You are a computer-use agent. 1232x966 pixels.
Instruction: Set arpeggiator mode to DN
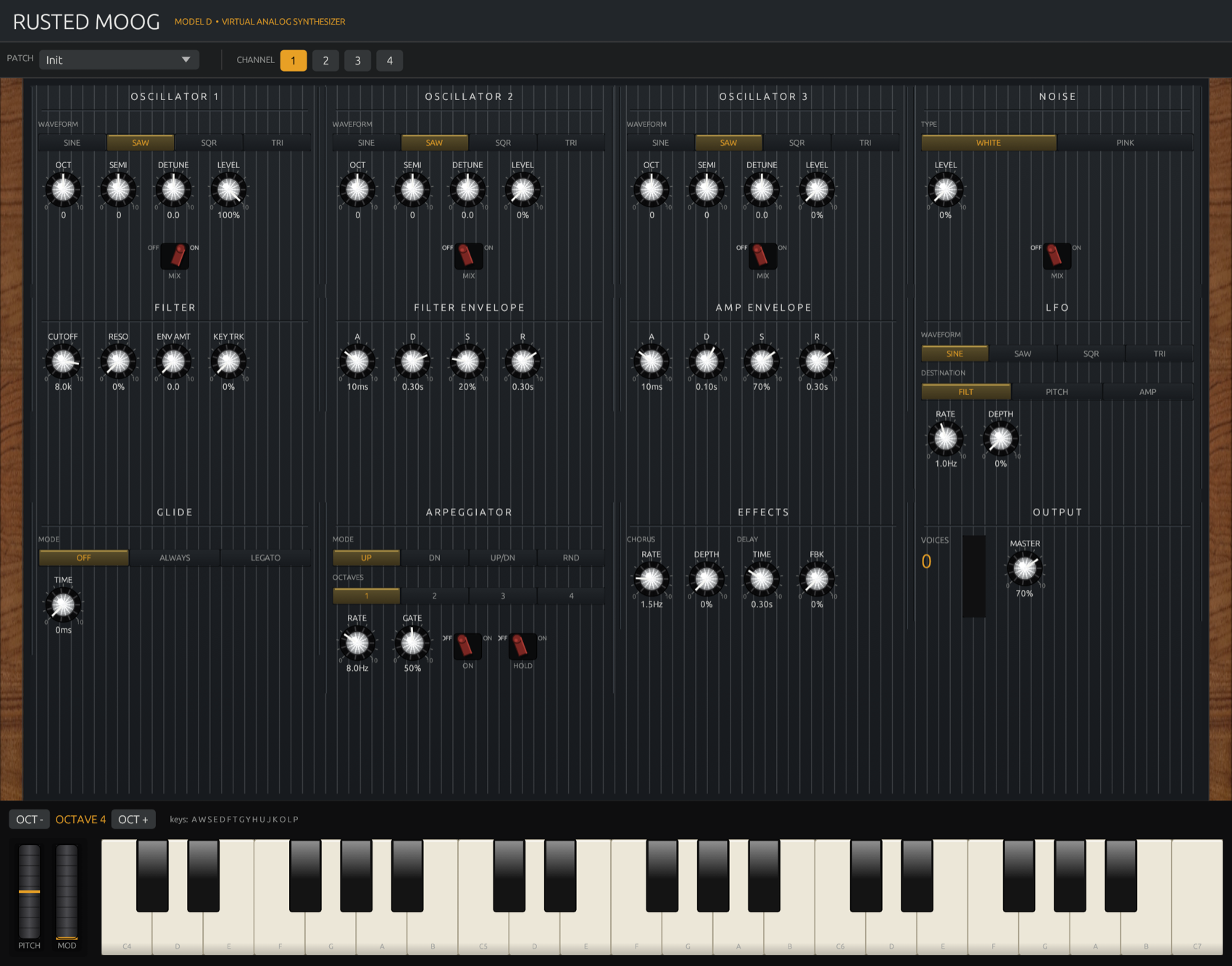[x=434, y=558]
